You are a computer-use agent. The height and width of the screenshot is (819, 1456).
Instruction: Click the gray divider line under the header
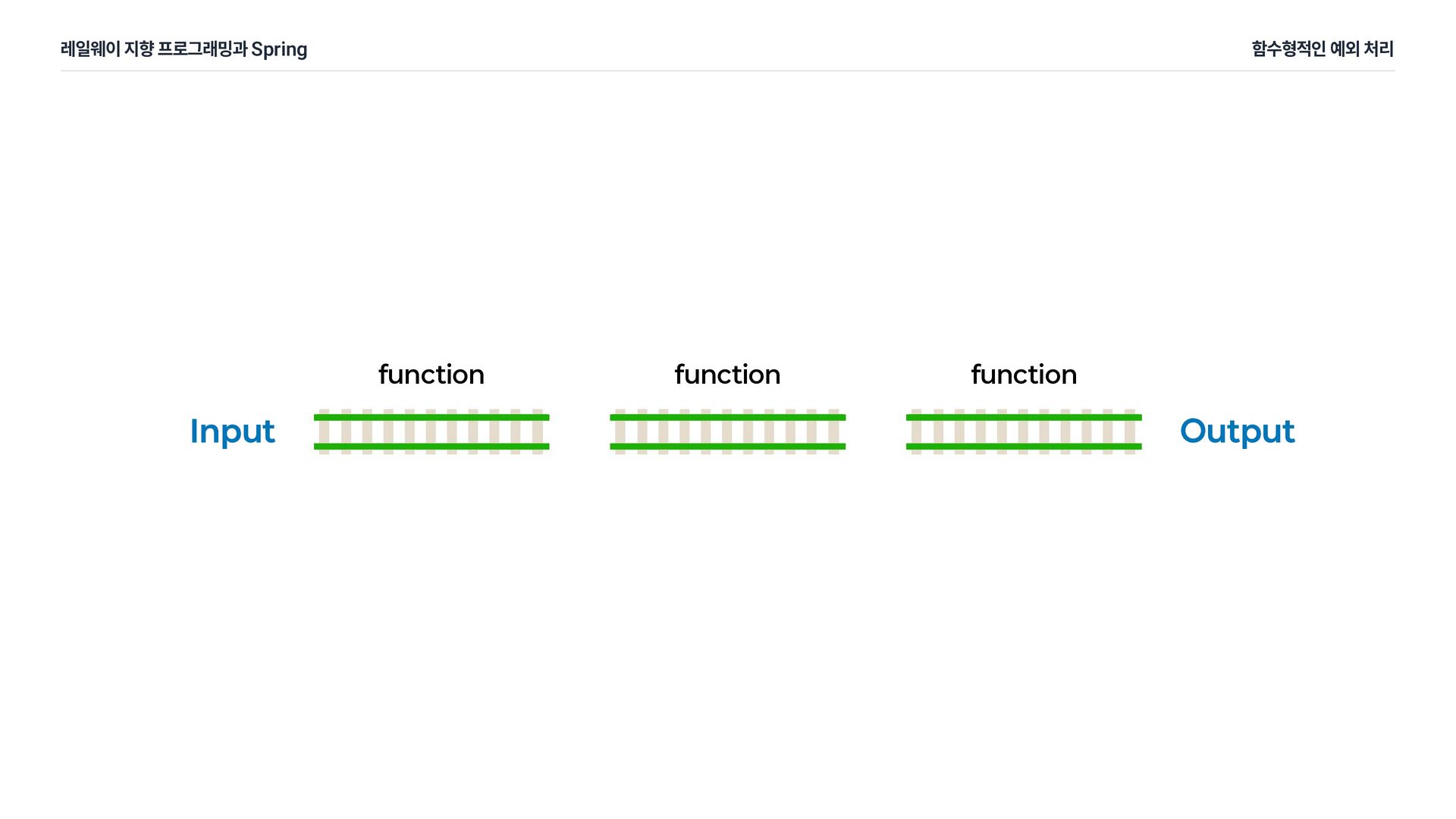tap(728, 71)
